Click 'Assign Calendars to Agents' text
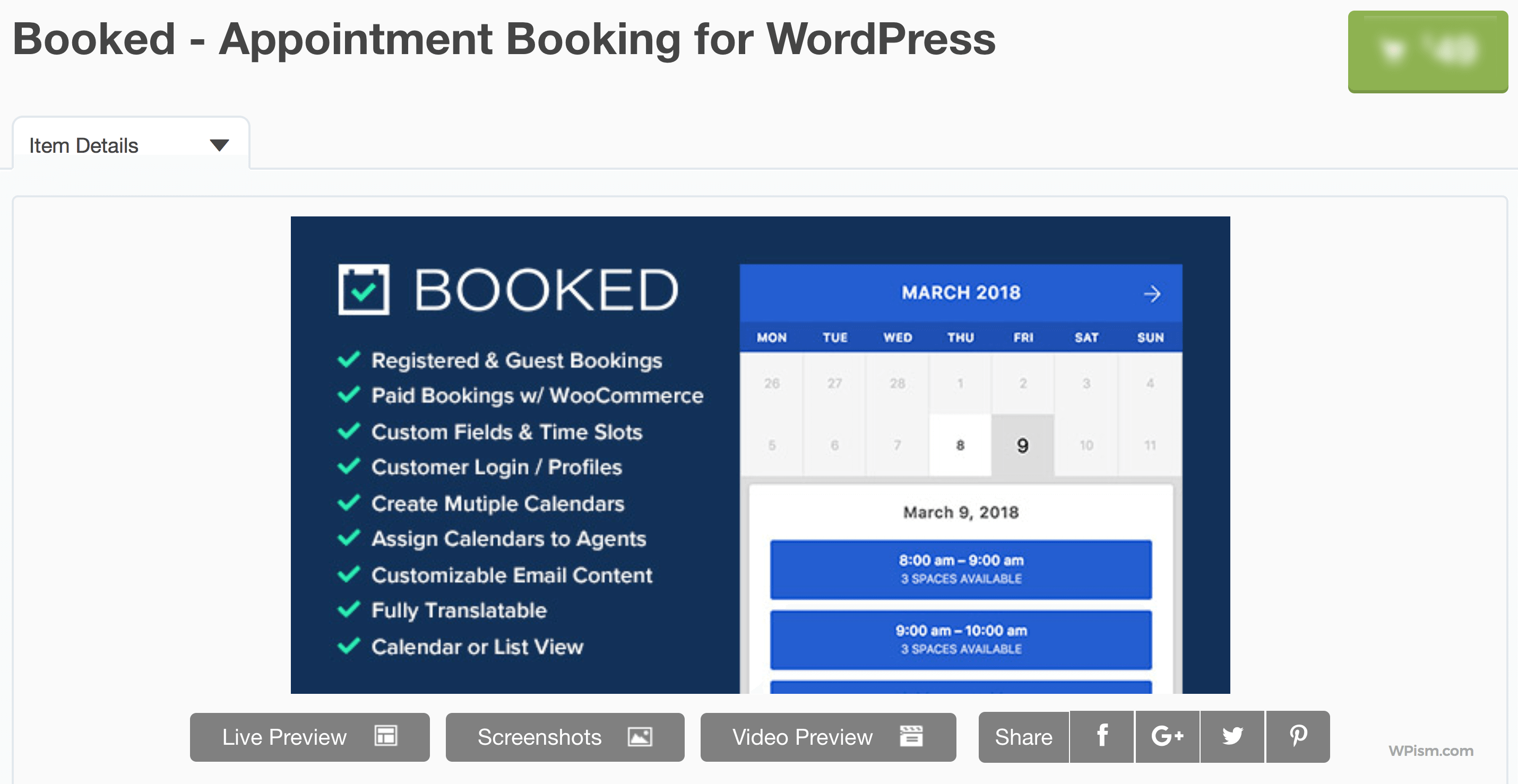The height and width of the screenshot is (784, 1518). tap(509, 539)
